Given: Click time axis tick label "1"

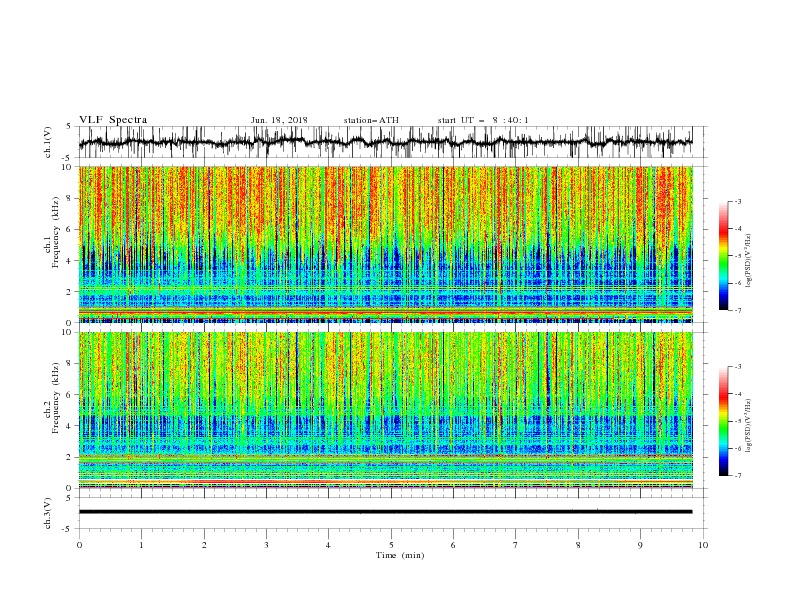Looking at the screenshot, I should click(141, 545).
